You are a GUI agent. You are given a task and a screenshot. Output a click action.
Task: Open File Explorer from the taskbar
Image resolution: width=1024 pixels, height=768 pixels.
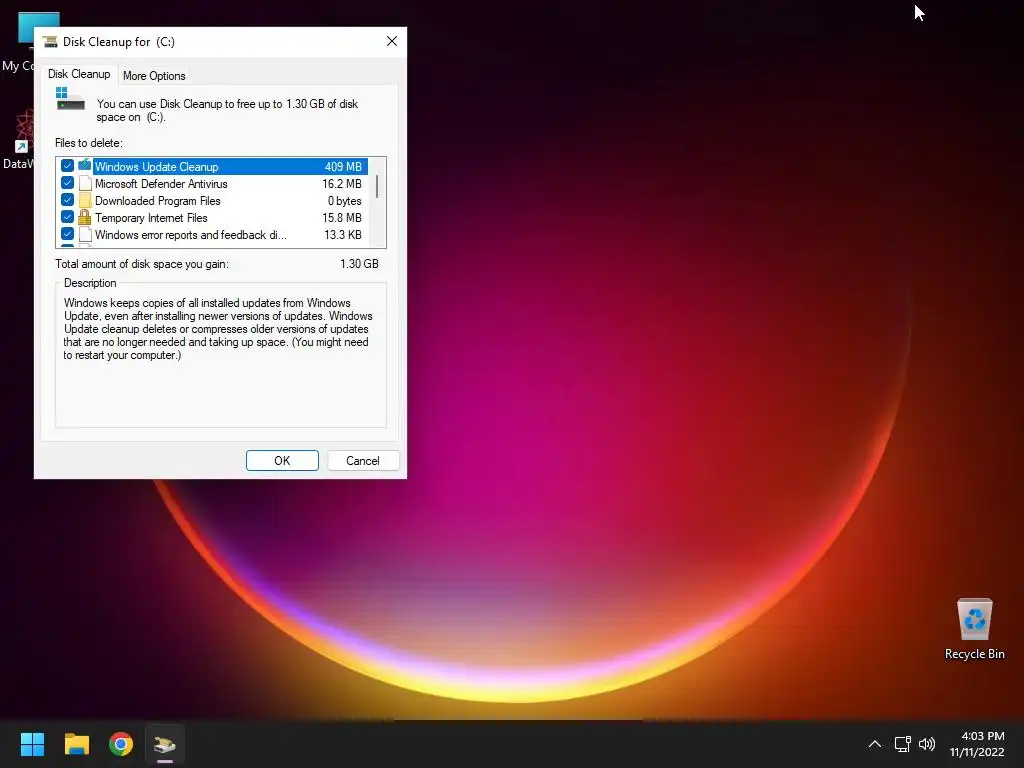point(76,744)
